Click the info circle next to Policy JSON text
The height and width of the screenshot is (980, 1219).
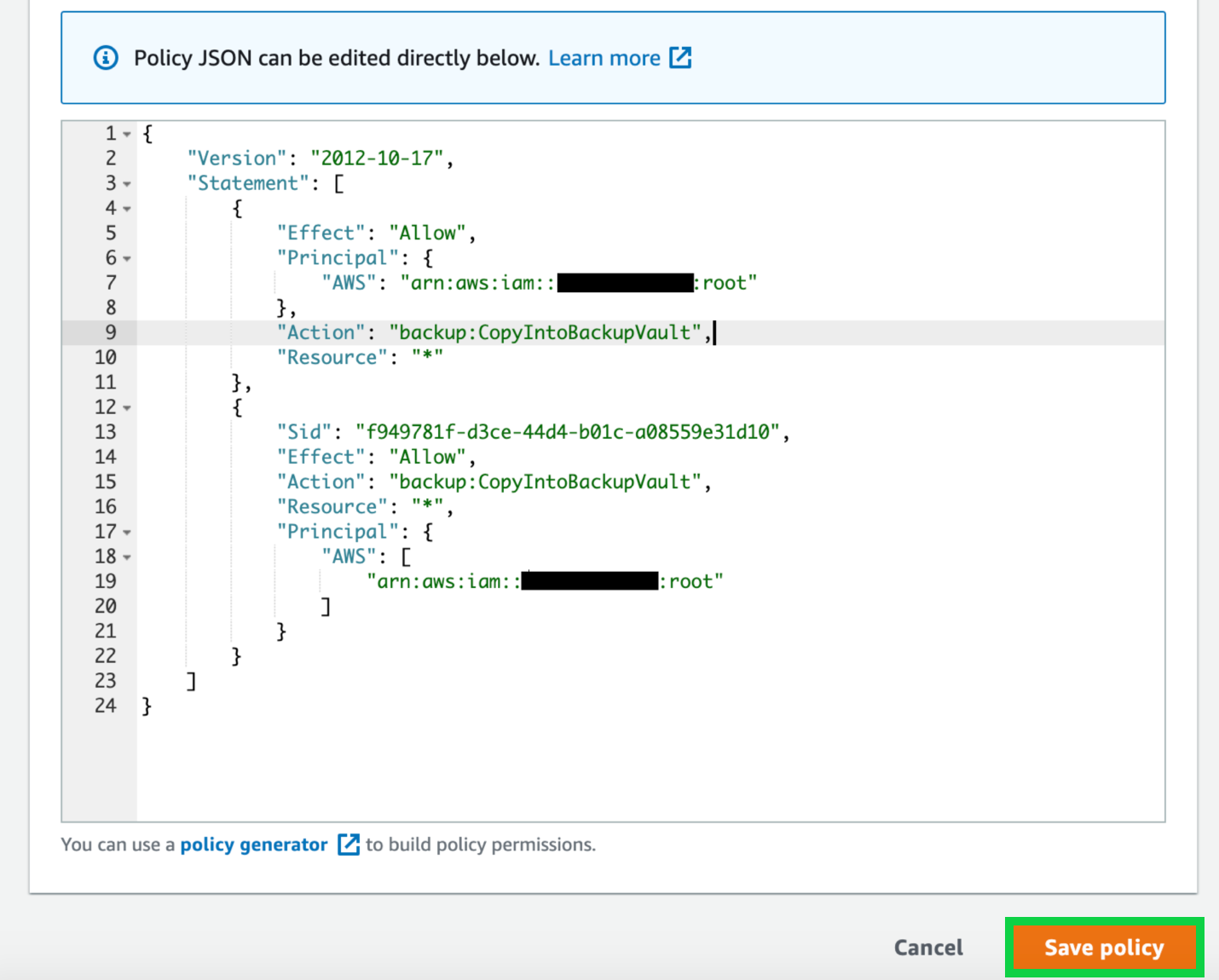click(105, 57)
